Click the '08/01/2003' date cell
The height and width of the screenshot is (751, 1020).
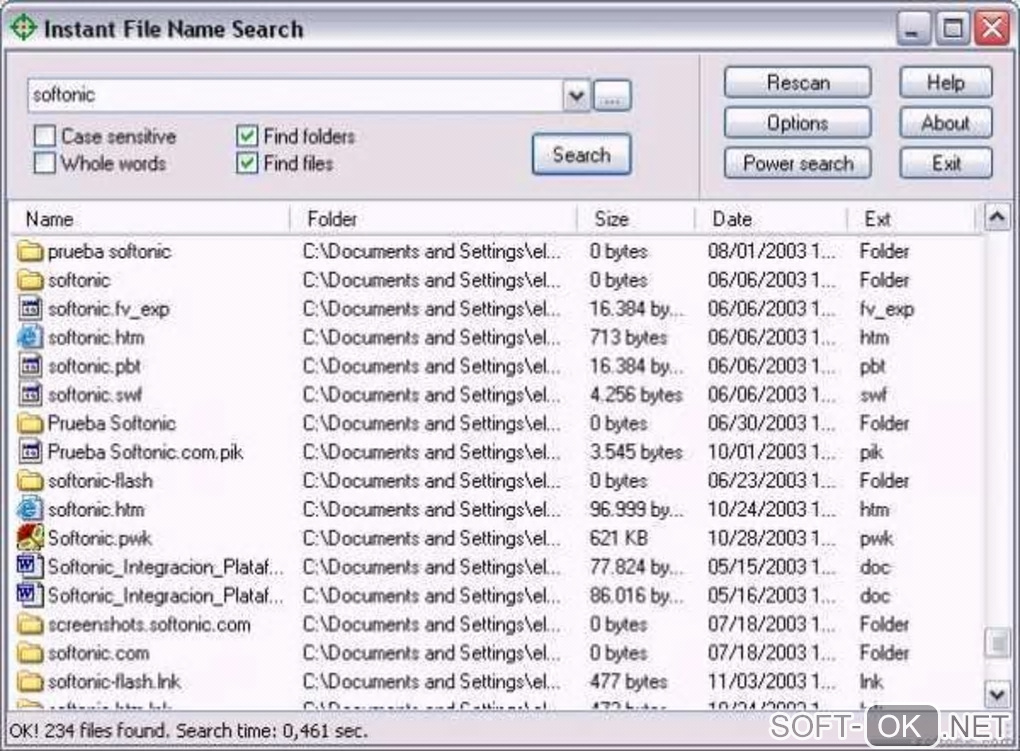pos(772,251)
